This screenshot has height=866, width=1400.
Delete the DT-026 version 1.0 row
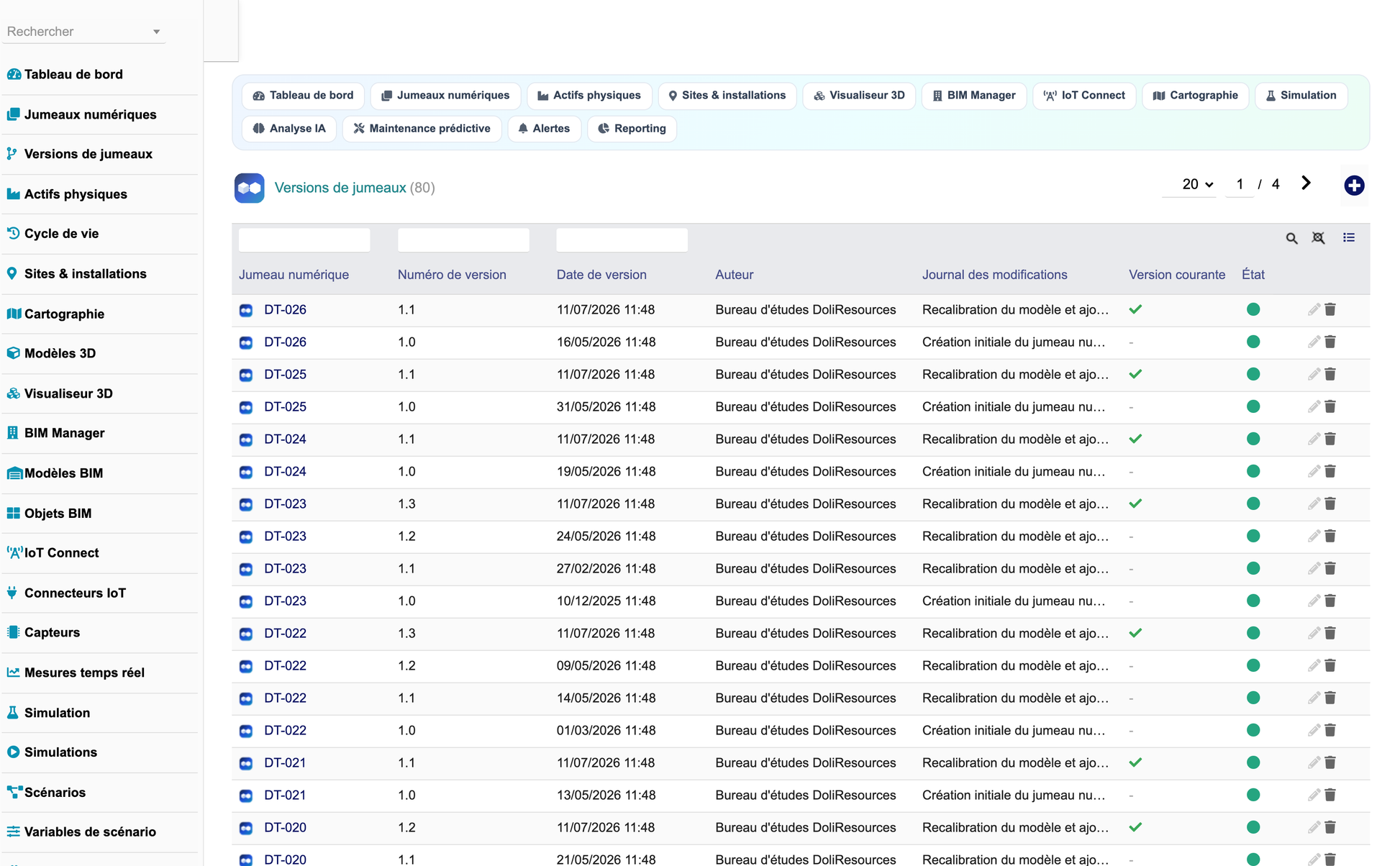(x=1330, y=342)
